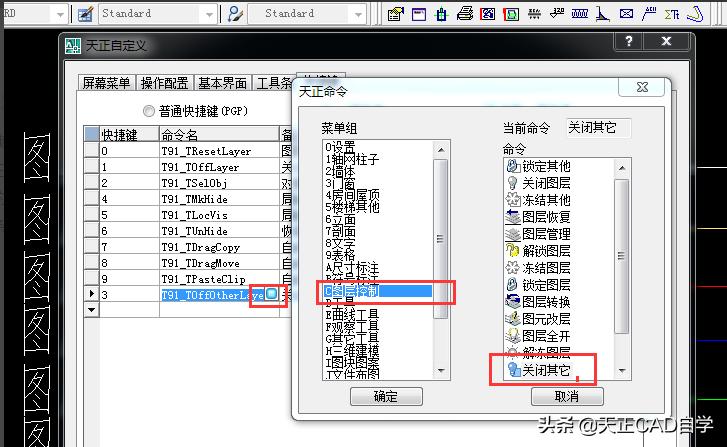Click the green-framed region toolbar icon
The height and width of the screenshot is (447, 727).
(x=511, y=14)
